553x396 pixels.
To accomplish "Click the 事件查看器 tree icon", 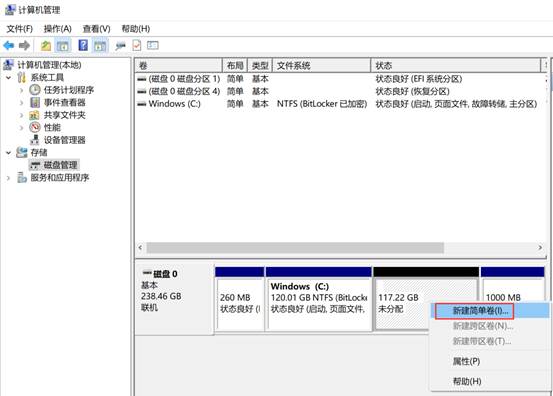I will [x=35, y=102].
